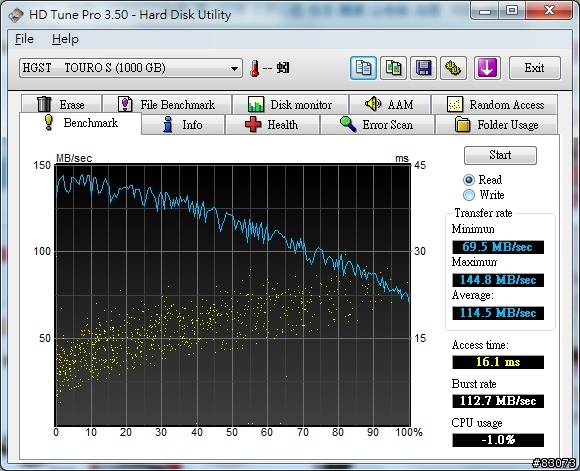The height and width of the screenshot is (471, 580).
Task: Open the File menu
Action: 24,39
